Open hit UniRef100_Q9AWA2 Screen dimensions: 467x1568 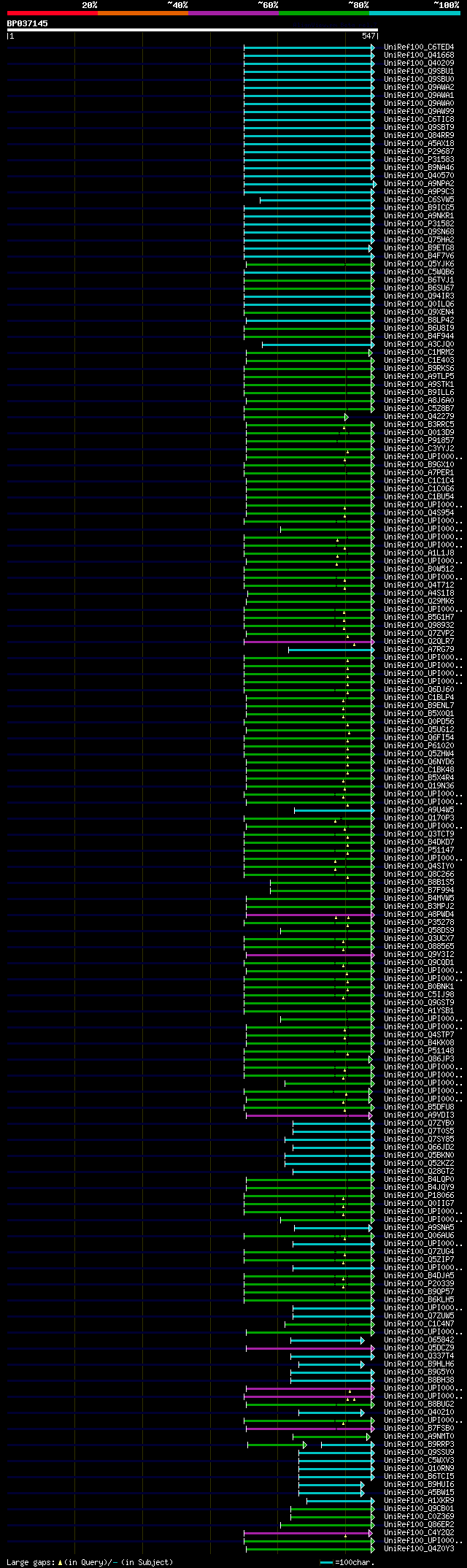point(419,87)
